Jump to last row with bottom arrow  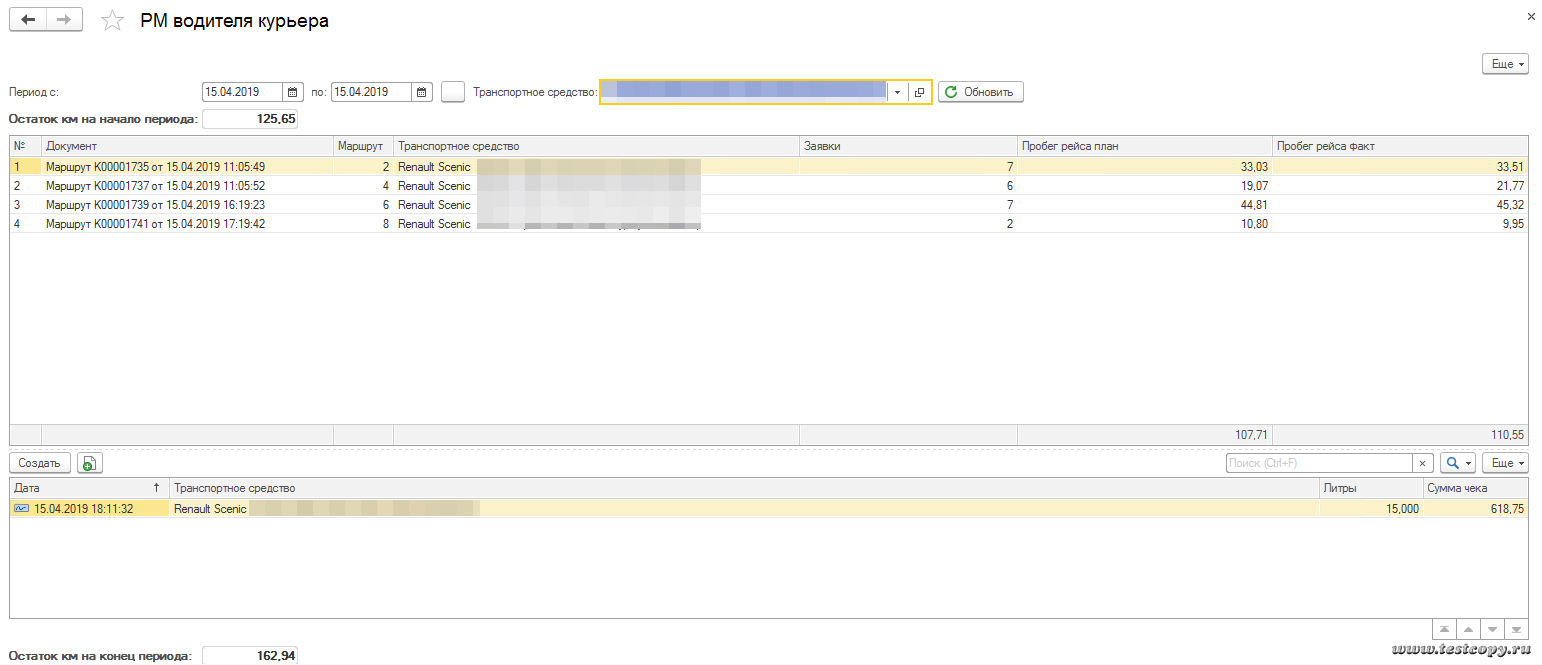(x=1516, y=630)
